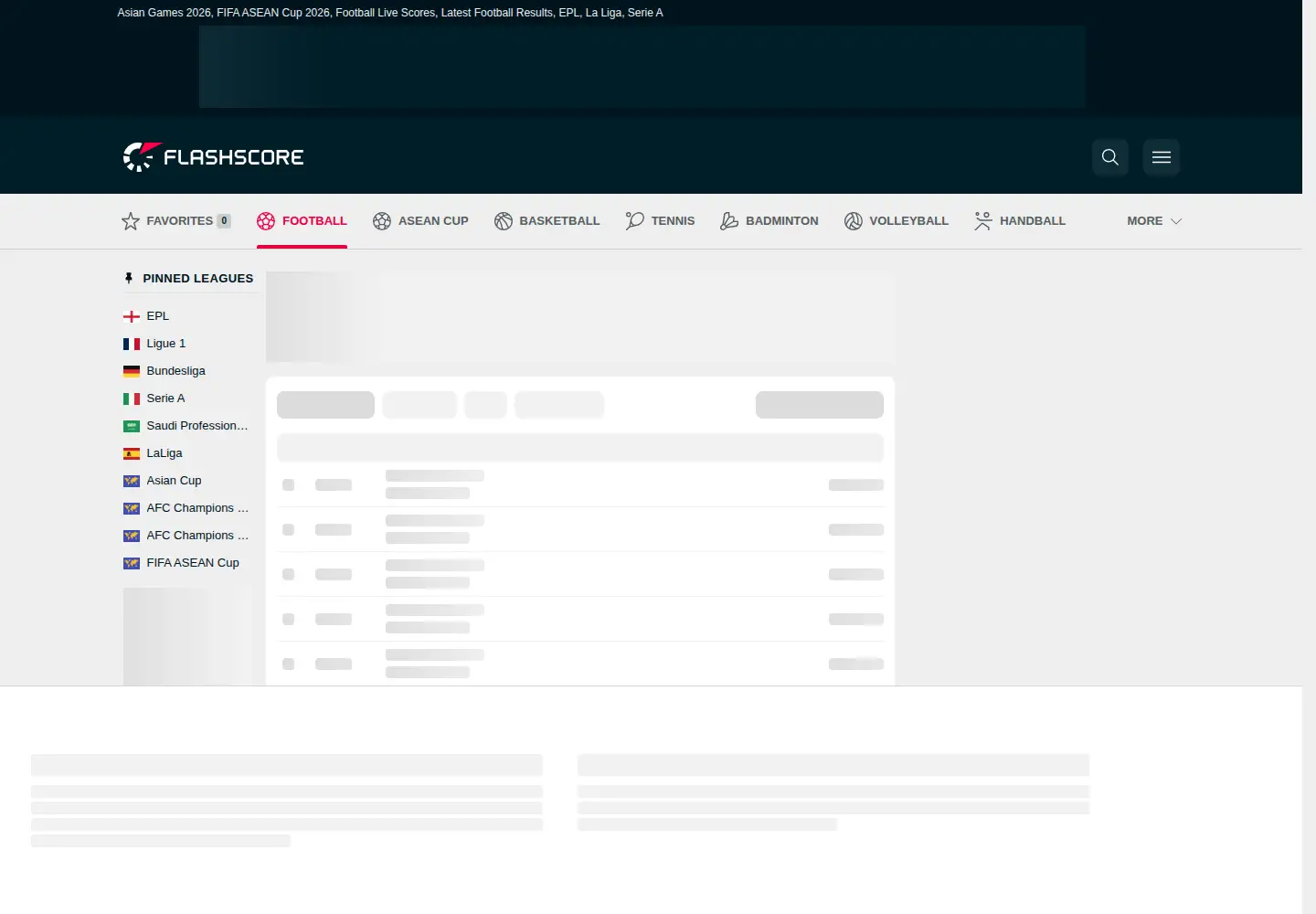Image resolution: width=1316 pixels, height=914 pixels.
Task: Open the Asian Cup link
Action: (175, 481)
